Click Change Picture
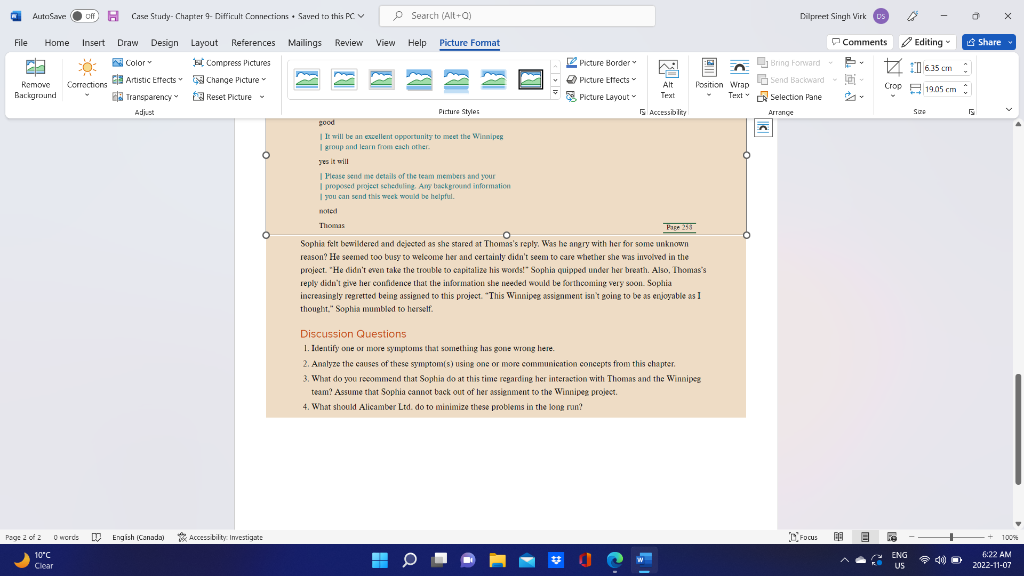Image resolution: width=1024 pixels, height=576 pixels. point(229,80)
